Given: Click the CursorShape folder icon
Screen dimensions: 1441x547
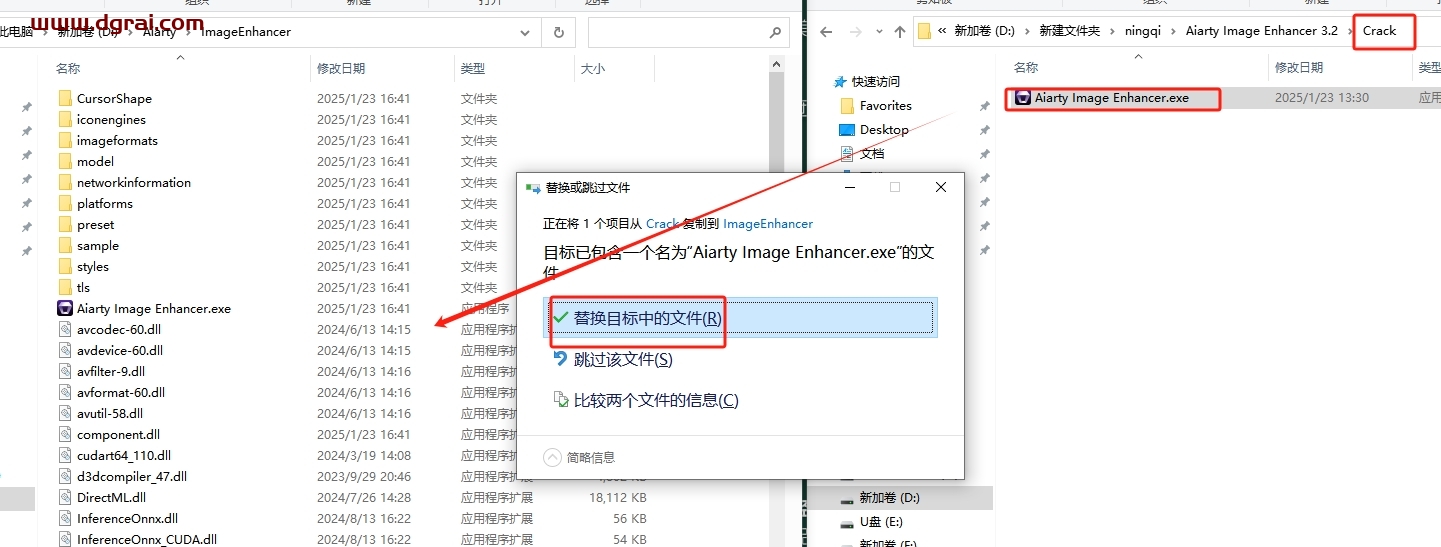Looking at the screenshot, I should click(65, 98).
